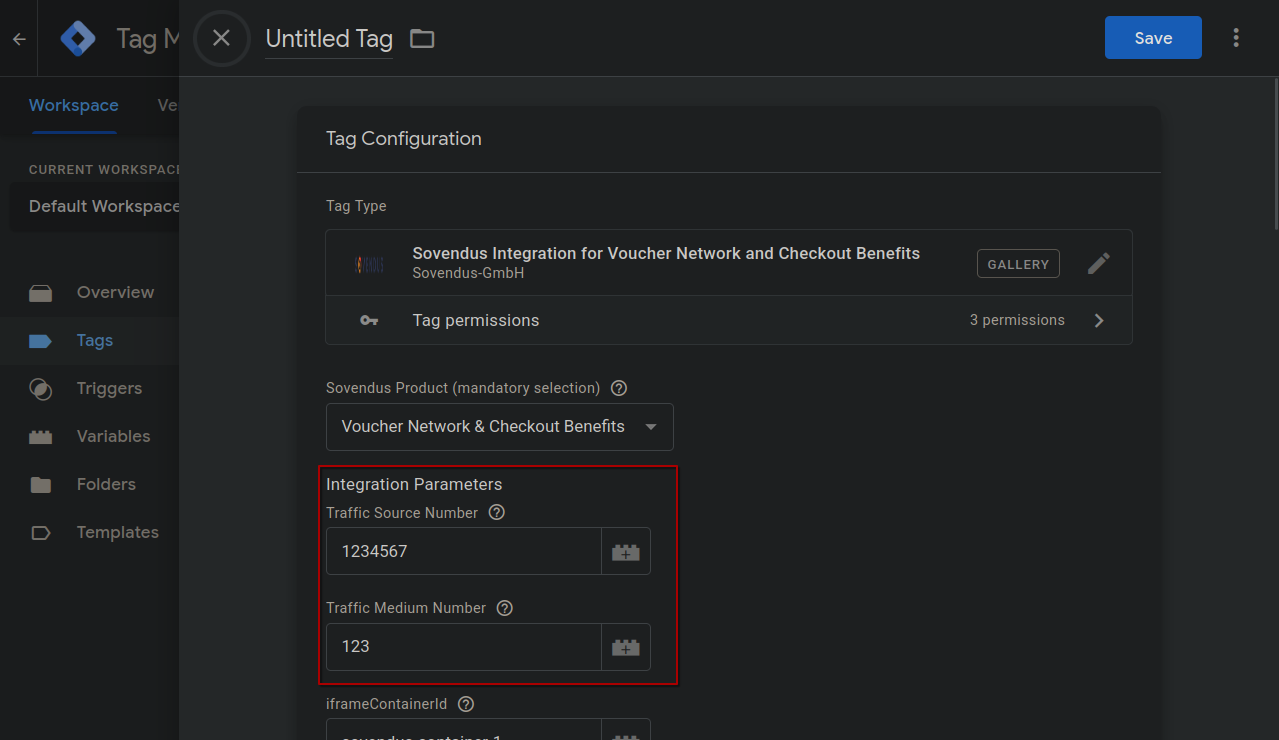1279x740 pixels.
Task: Click the key icon for Tag permissions
Action: point(369,321)
